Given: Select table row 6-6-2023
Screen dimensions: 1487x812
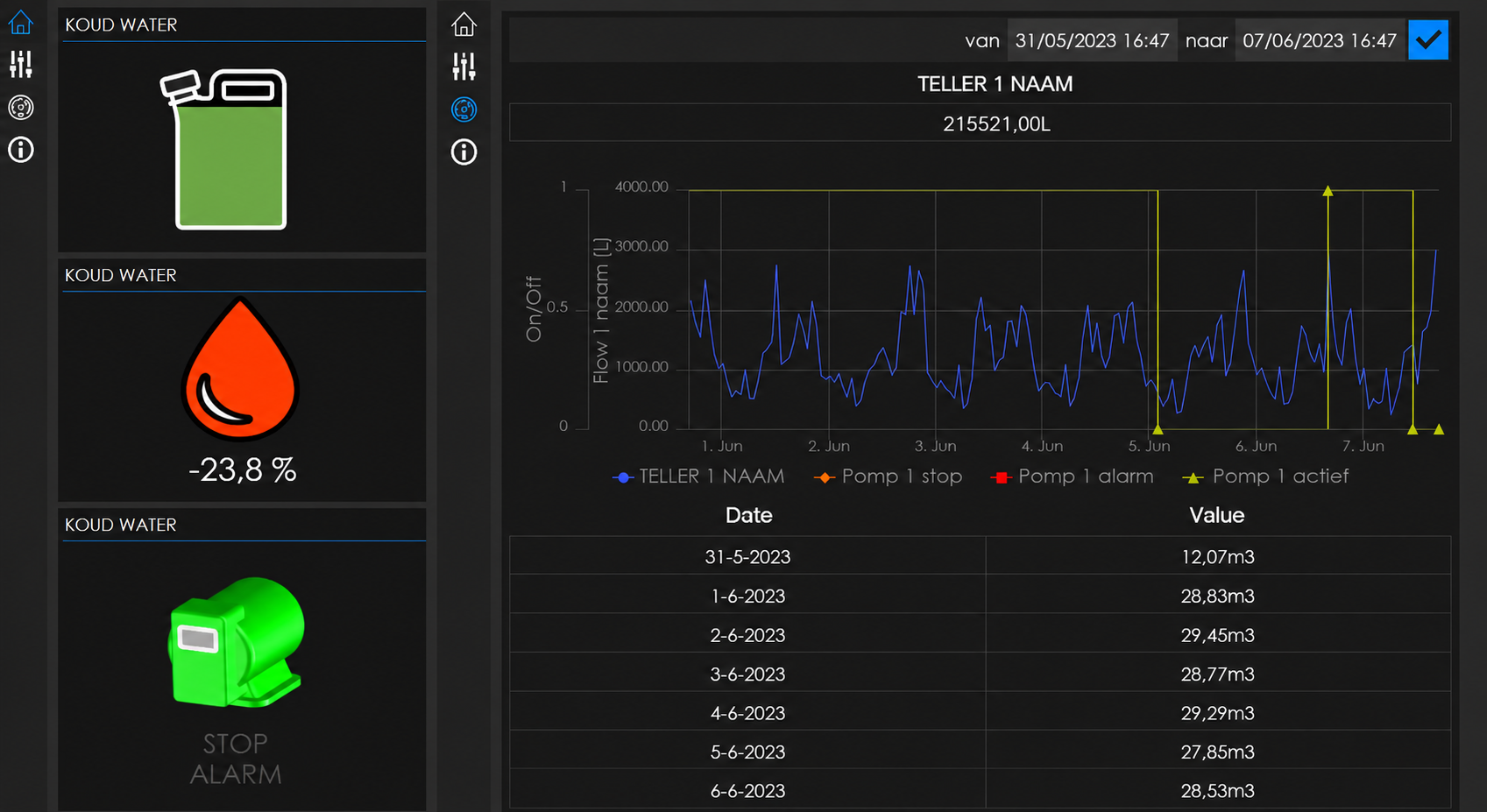Looking at the screenshot, I should [x=980, y=790].
